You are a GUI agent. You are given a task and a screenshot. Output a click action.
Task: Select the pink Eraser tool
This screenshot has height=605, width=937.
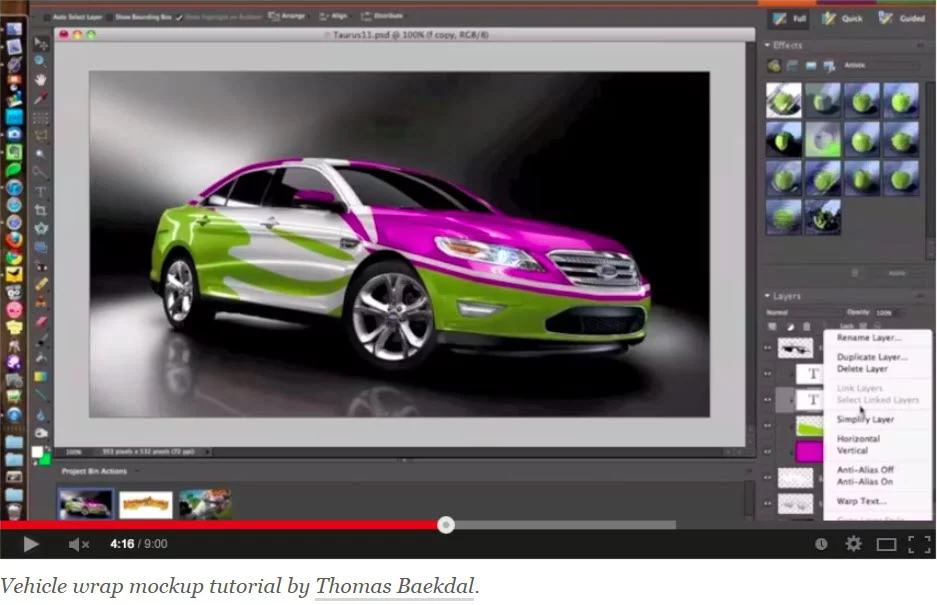coord(41,322)
